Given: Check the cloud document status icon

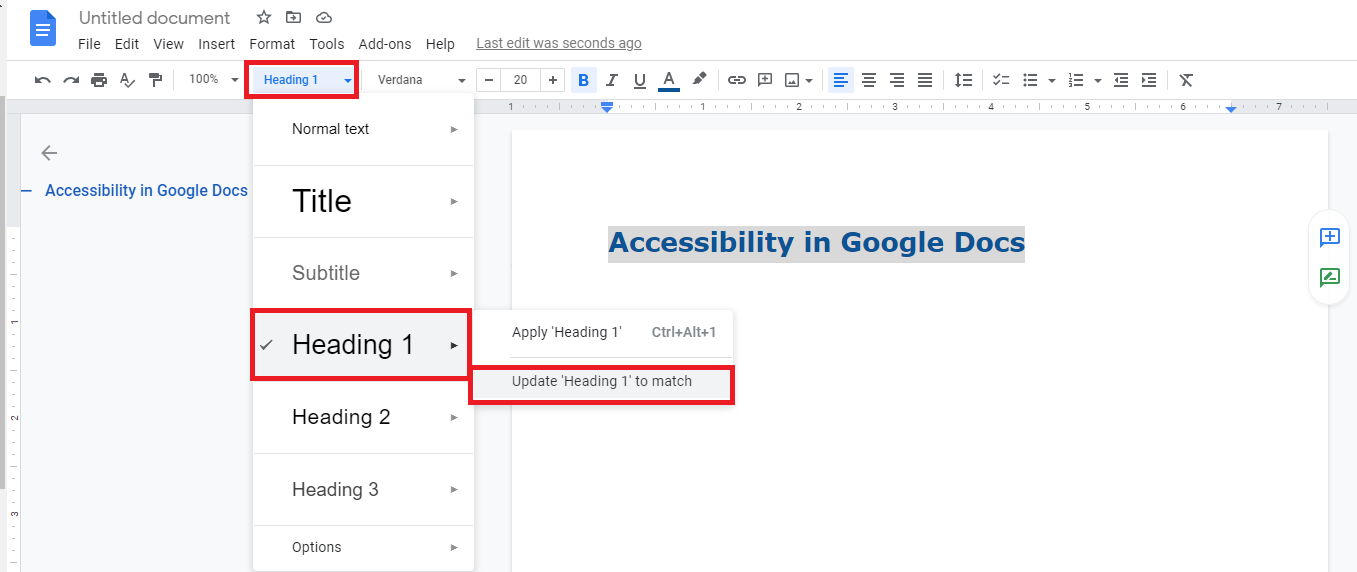Looking at the screenshot, I should point(324,18).
